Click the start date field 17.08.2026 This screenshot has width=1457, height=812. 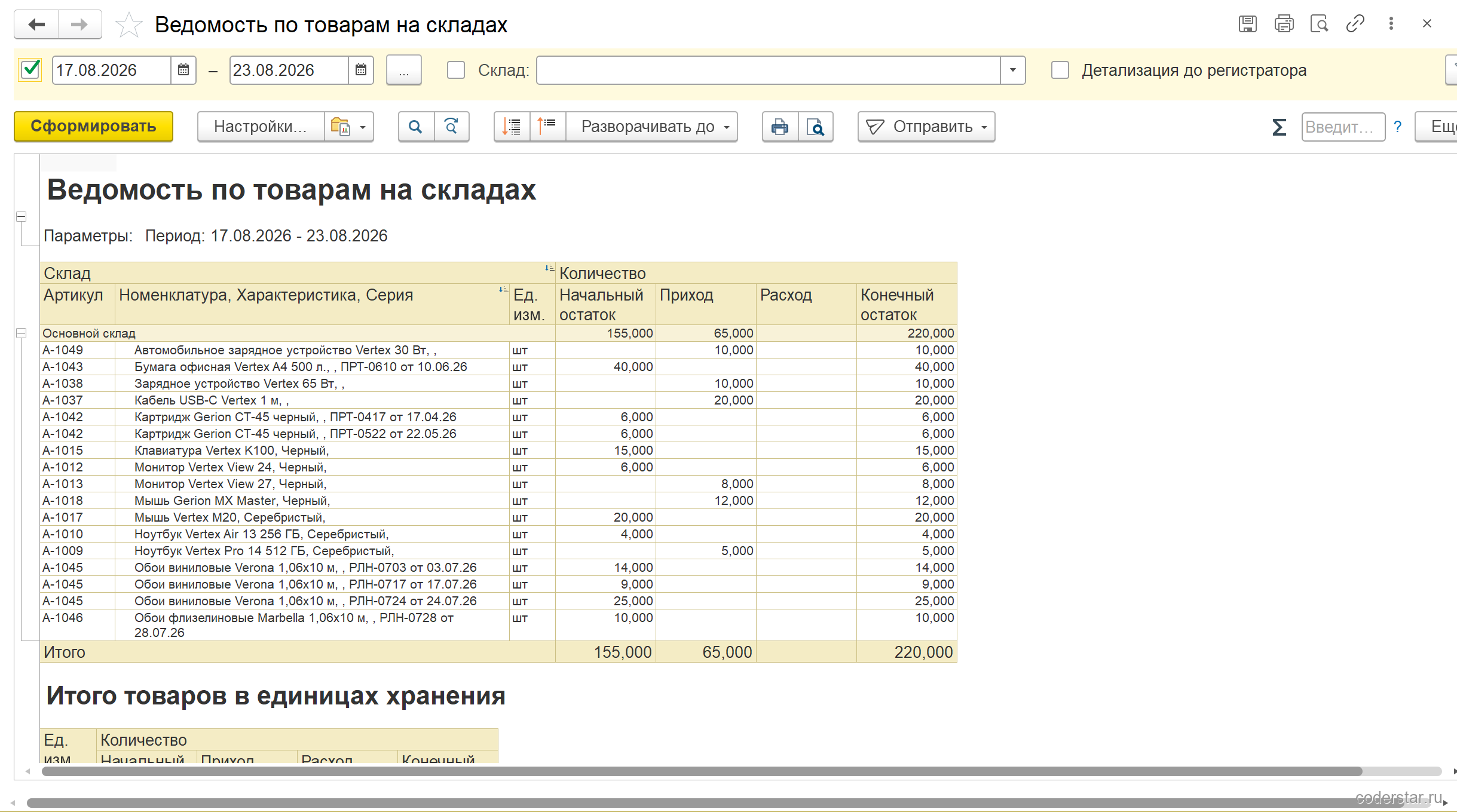[112, 71]
